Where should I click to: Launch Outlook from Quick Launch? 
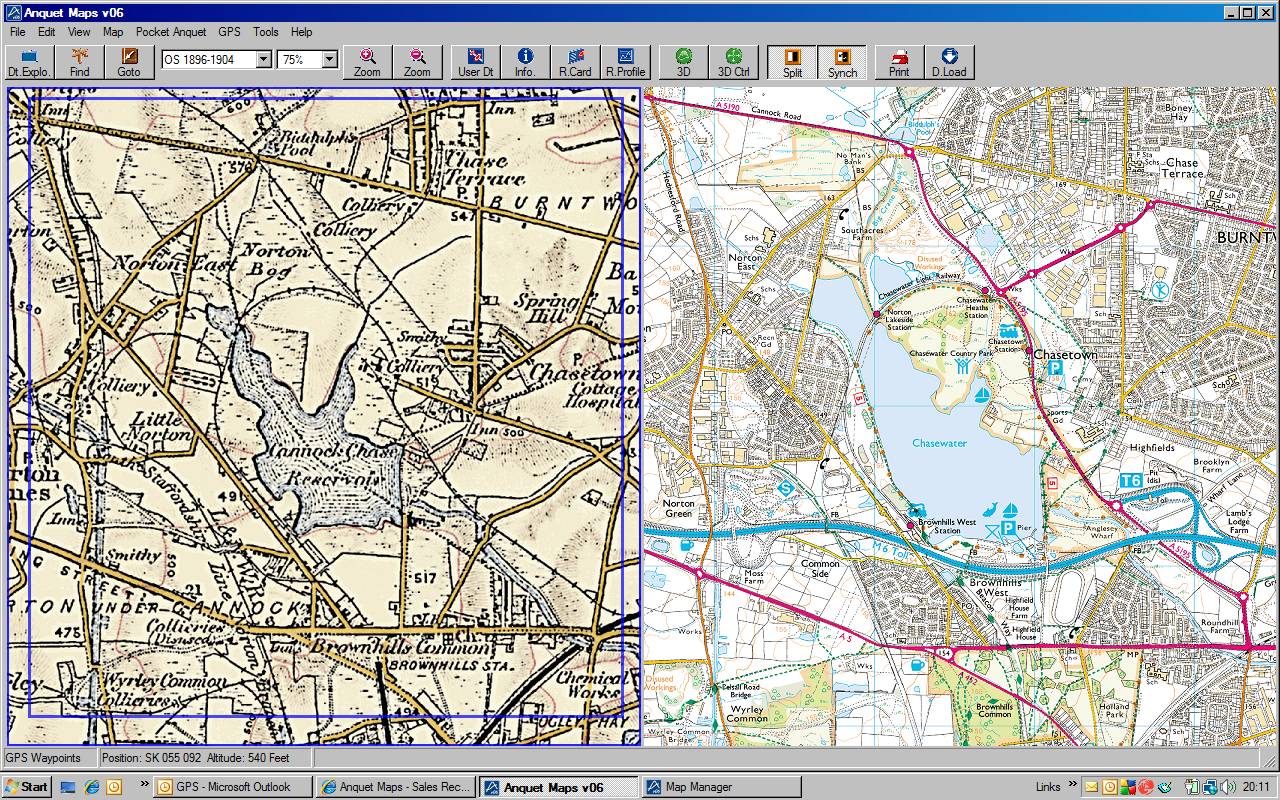[114, 787]
